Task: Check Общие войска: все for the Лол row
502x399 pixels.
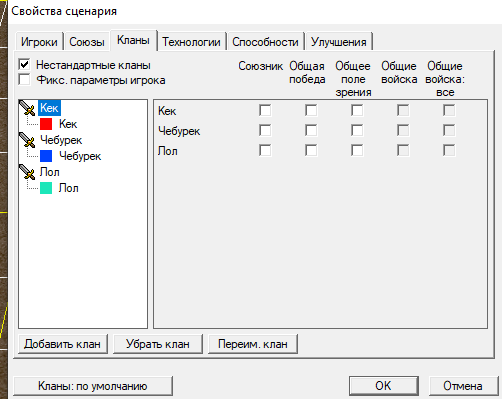Action: pyautogui.click(x=449, y=150)
